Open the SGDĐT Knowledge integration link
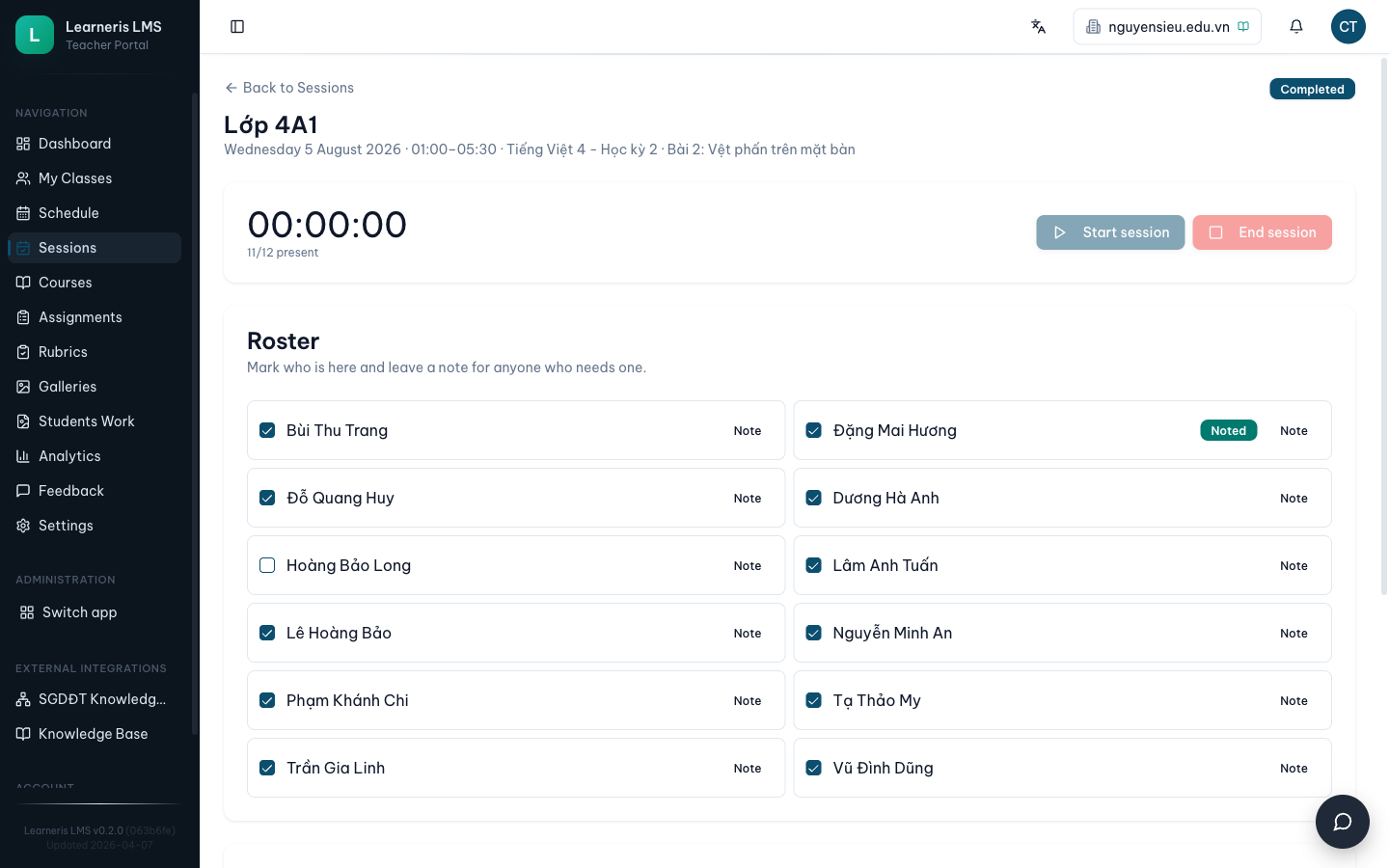Image resolution: width=1389 pixels, height=868 pixels. click(95, 699)
